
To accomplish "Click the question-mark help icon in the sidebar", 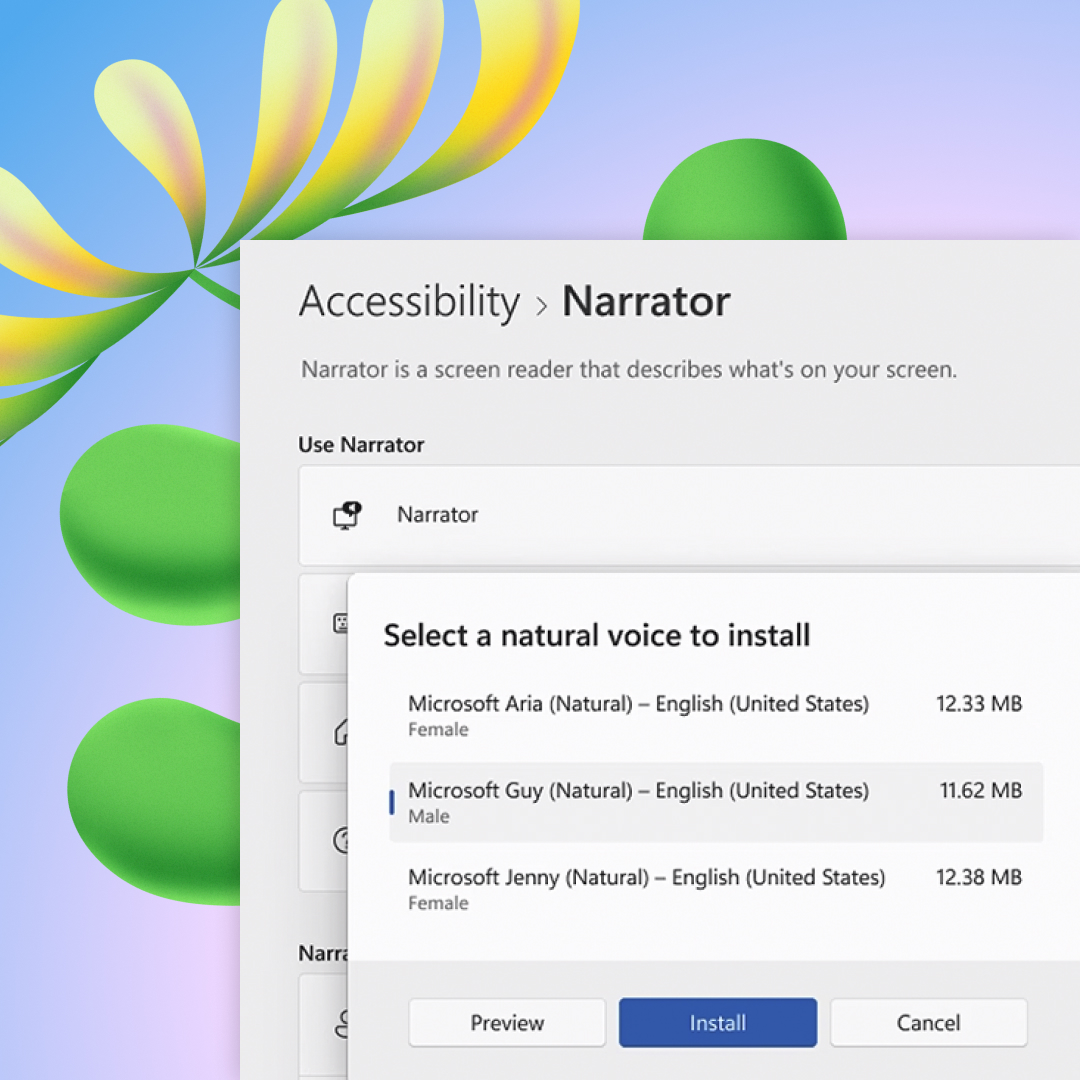I will point(341,841).
